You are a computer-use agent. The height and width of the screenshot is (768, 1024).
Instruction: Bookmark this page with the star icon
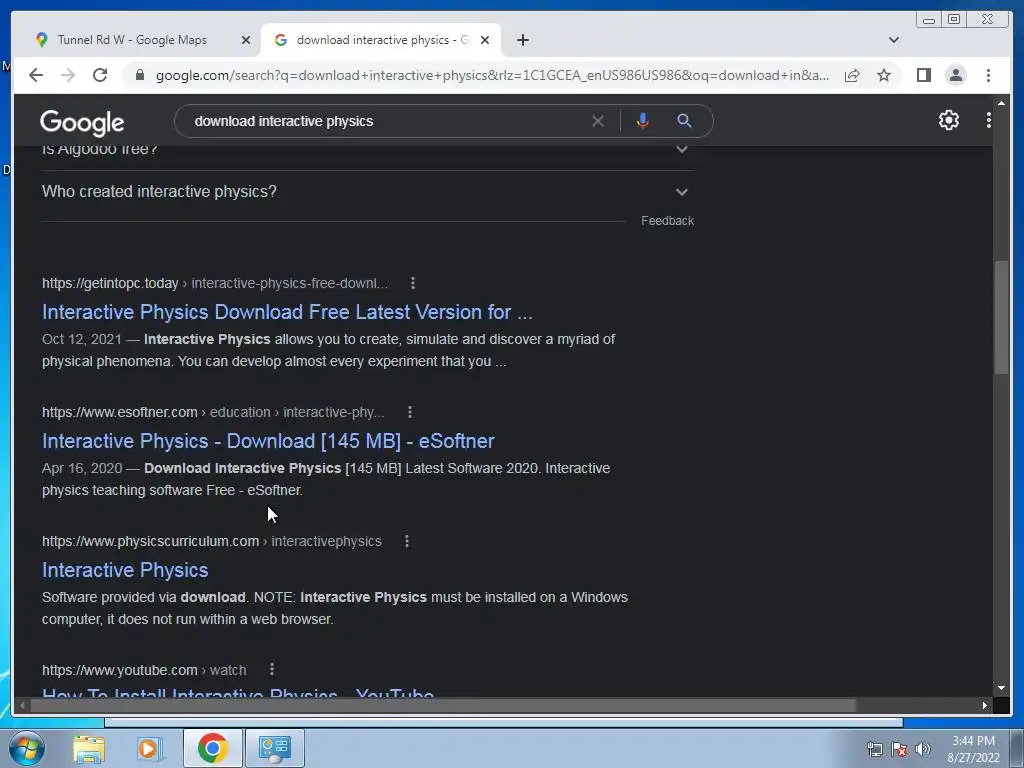tap(884, 75)
